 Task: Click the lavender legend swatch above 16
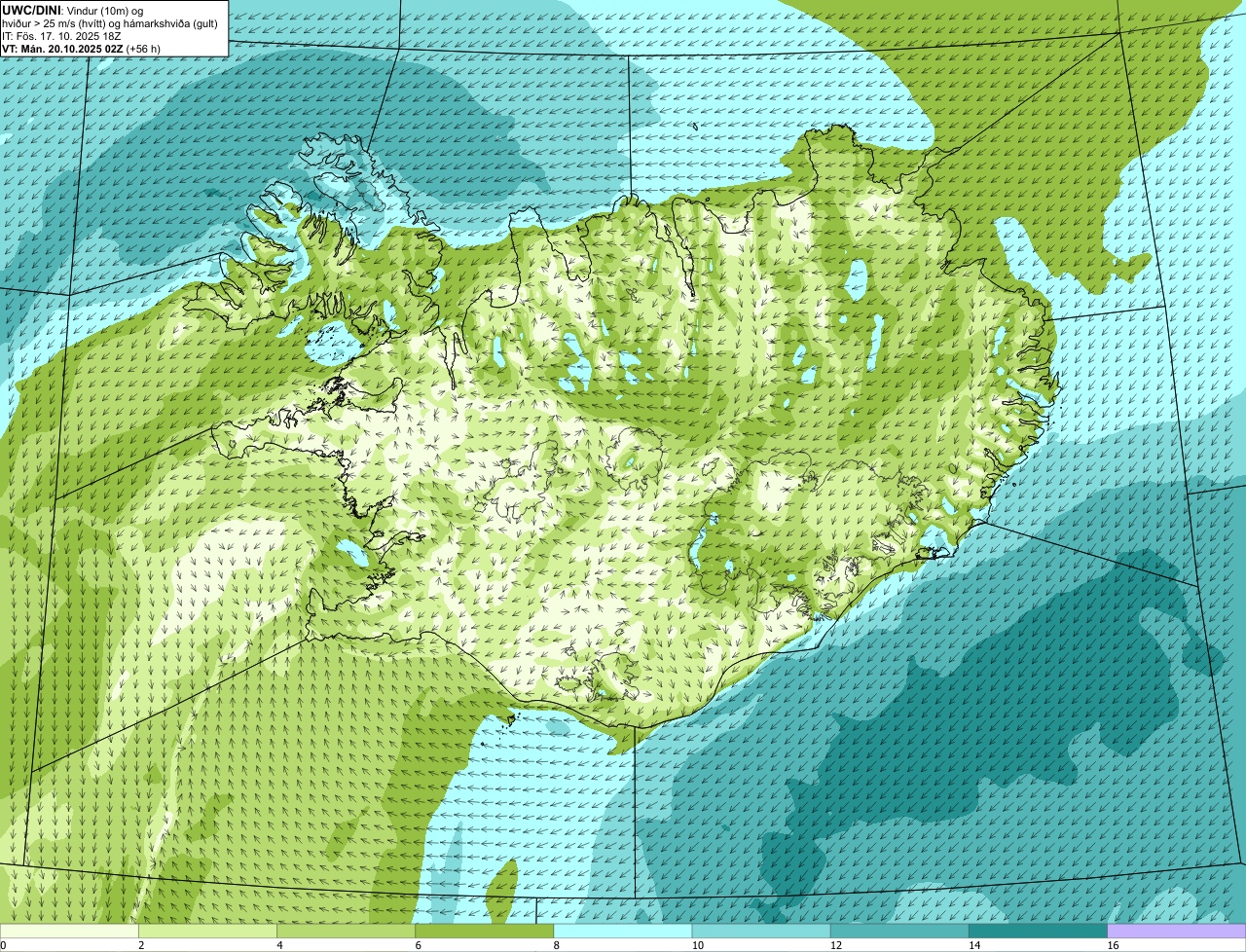(1177, 931)
